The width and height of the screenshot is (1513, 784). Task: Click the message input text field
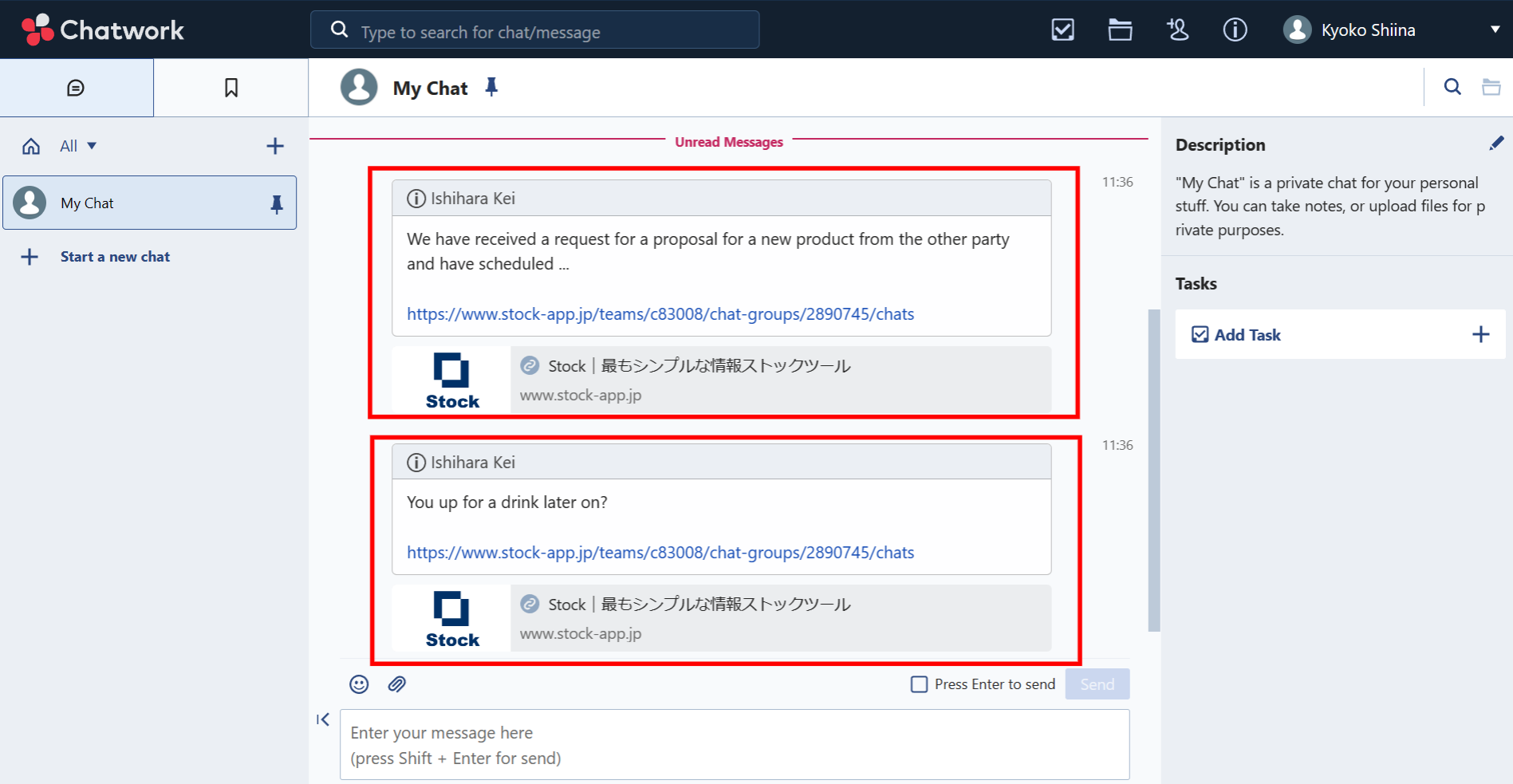click(734, 745)
